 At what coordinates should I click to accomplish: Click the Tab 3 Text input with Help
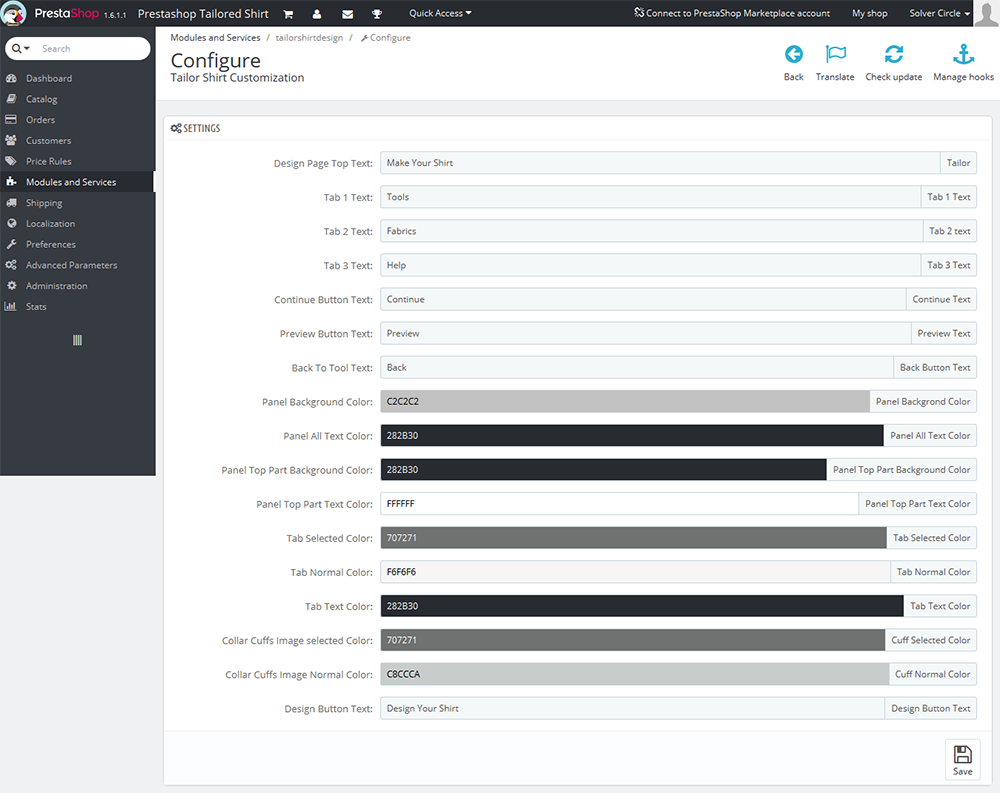point(651,265)
